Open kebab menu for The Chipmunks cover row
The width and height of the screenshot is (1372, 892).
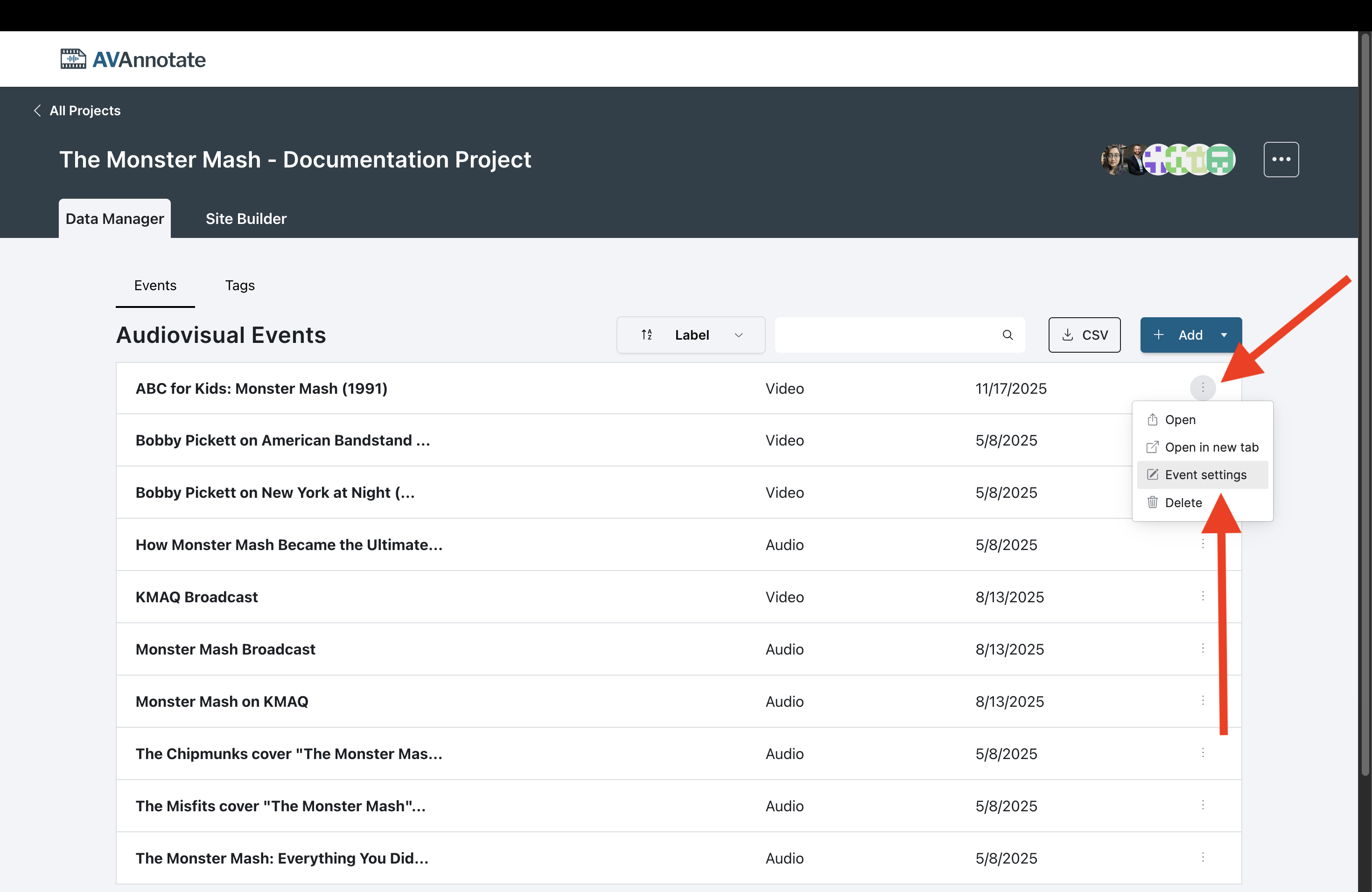pyautogui.click(x=1203, y=753)
